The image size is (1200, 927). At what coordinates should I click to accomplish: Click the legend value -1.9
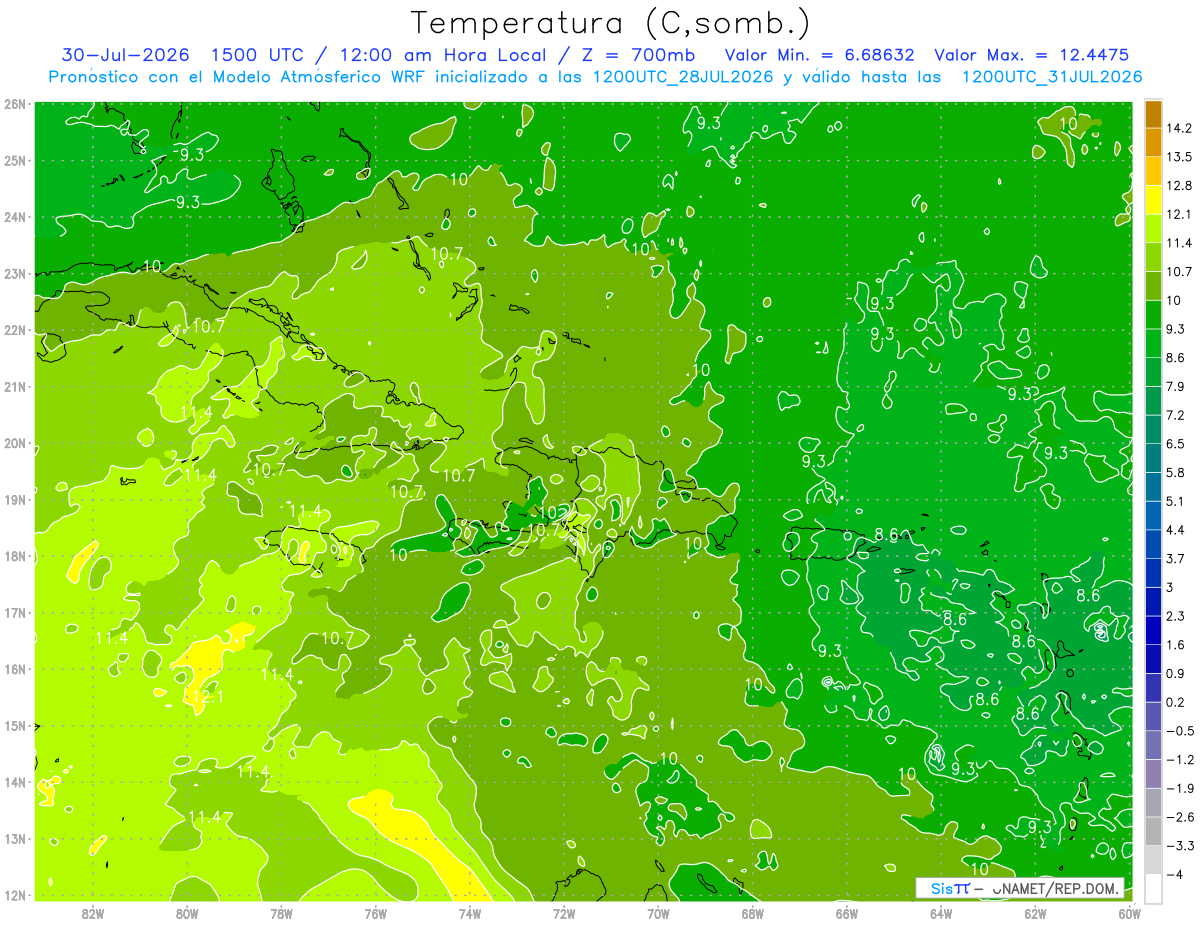pos(1178,788)
